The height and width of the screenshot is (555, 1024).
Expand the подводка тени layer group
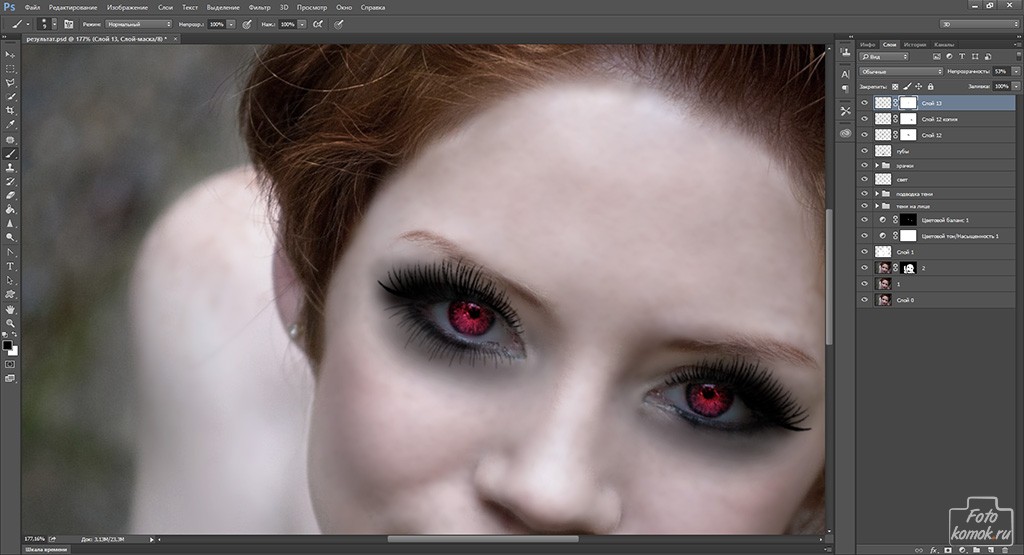coord(877,193)
